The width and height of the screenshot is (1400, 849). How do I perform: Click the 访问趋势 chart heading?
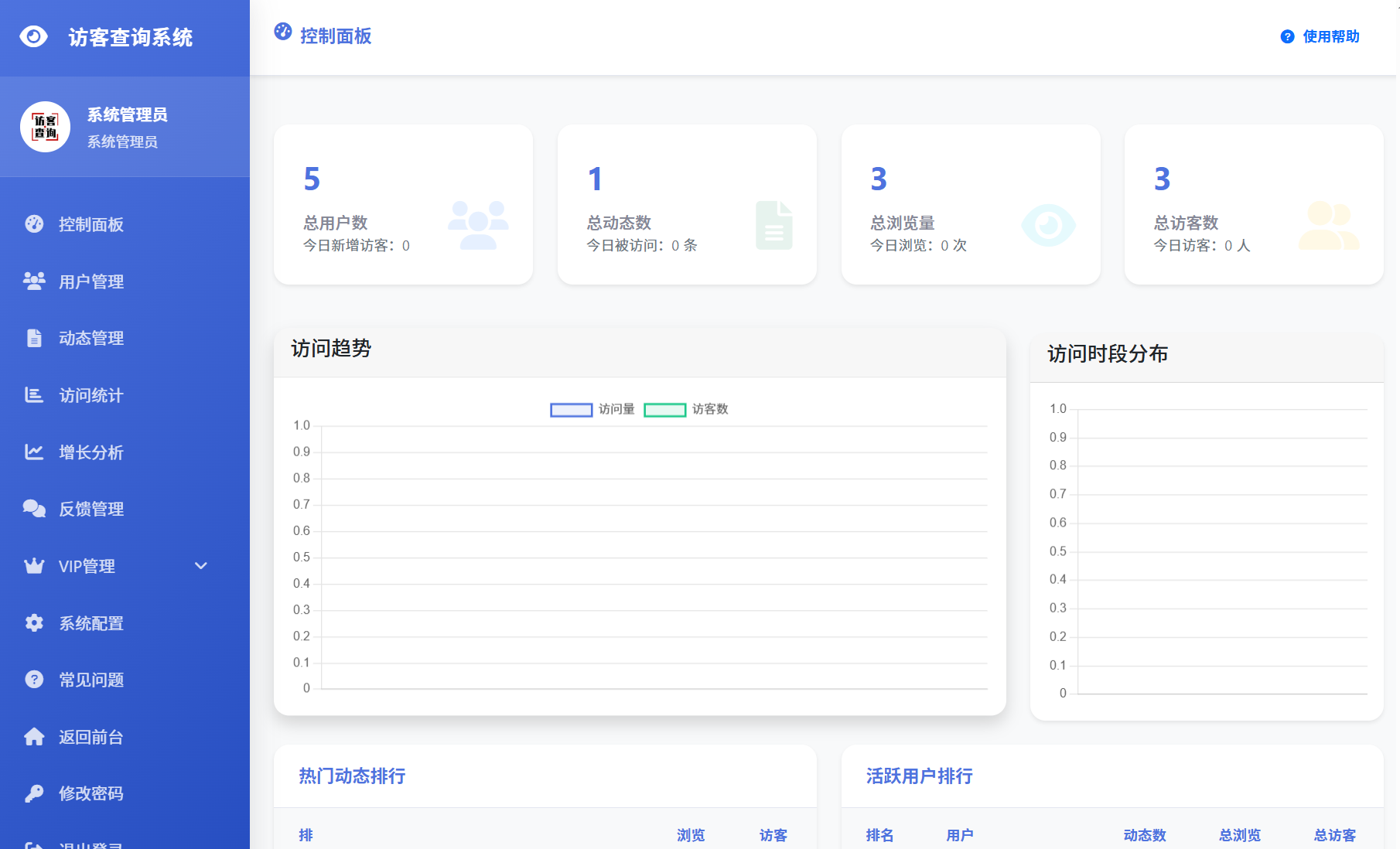pos(331,348)
